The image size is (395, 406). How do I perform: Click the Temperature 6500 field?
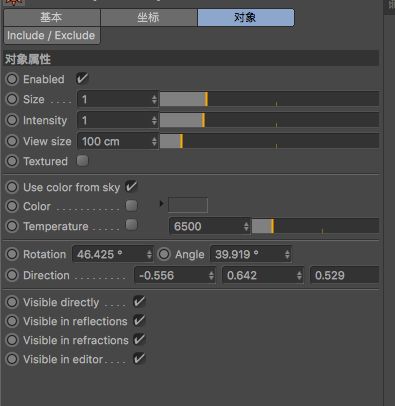[x=210, y=226]
